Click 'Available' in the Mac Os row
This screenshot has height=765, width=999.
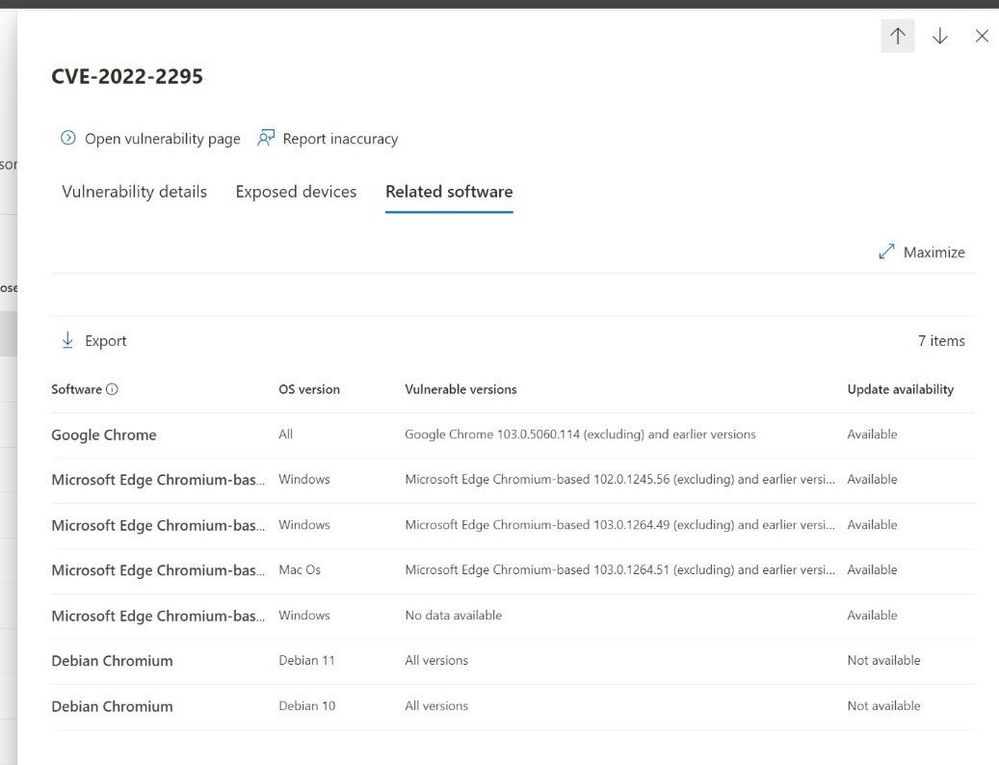872,569
